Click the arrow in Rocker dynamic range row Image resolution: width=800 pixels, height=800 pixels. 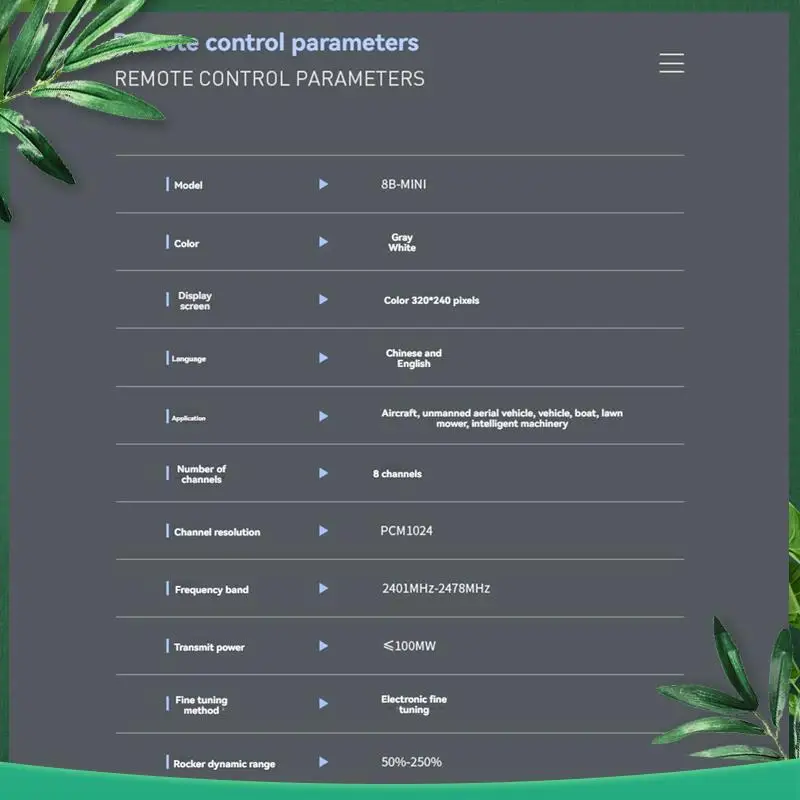323,762
